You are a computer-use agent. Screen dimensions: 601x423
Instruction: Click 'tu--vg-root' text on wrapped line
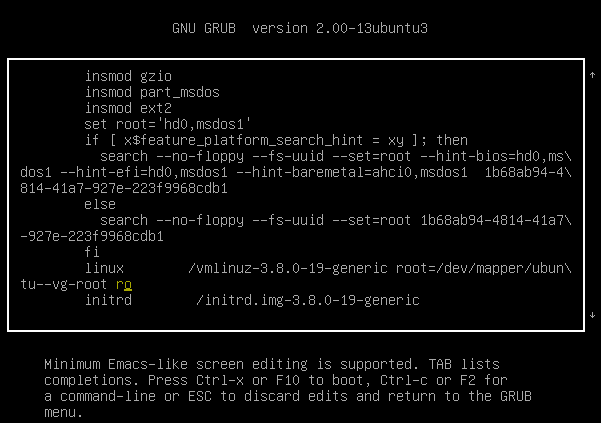click(64, 284)
